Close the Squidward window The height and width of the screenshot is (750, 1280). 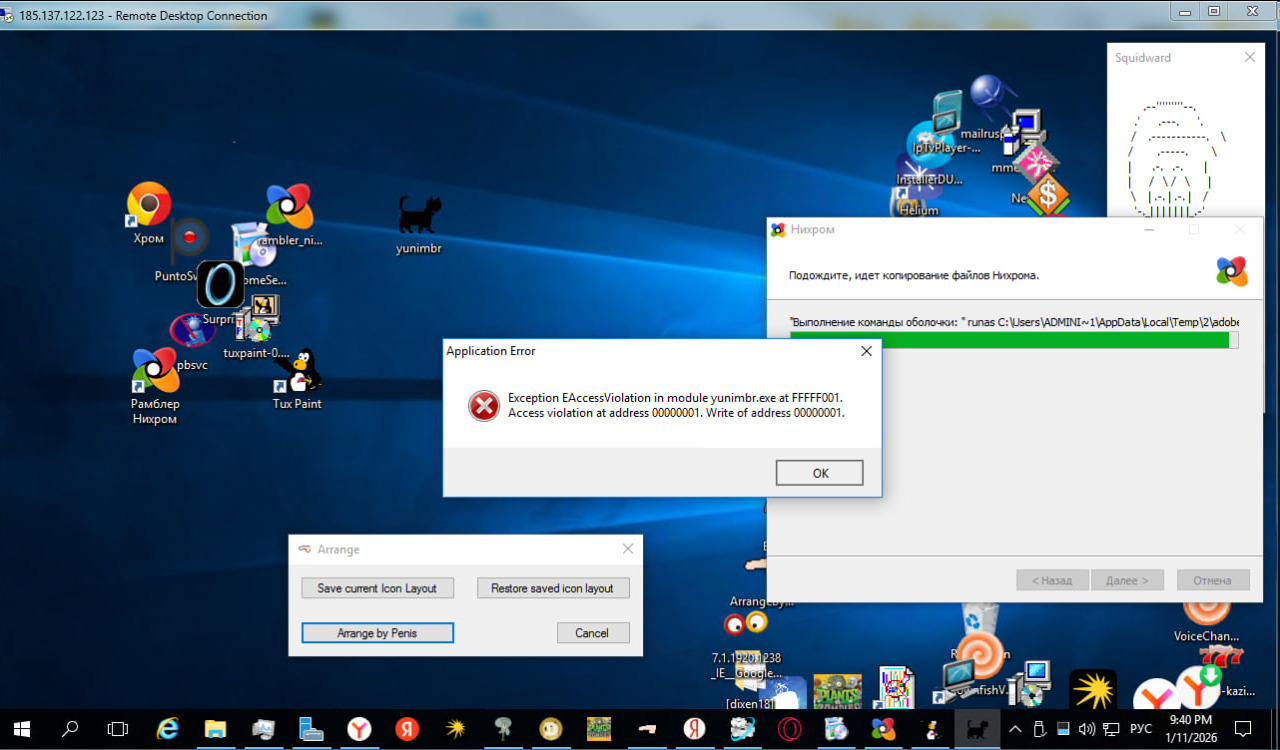pos(1249,58)
